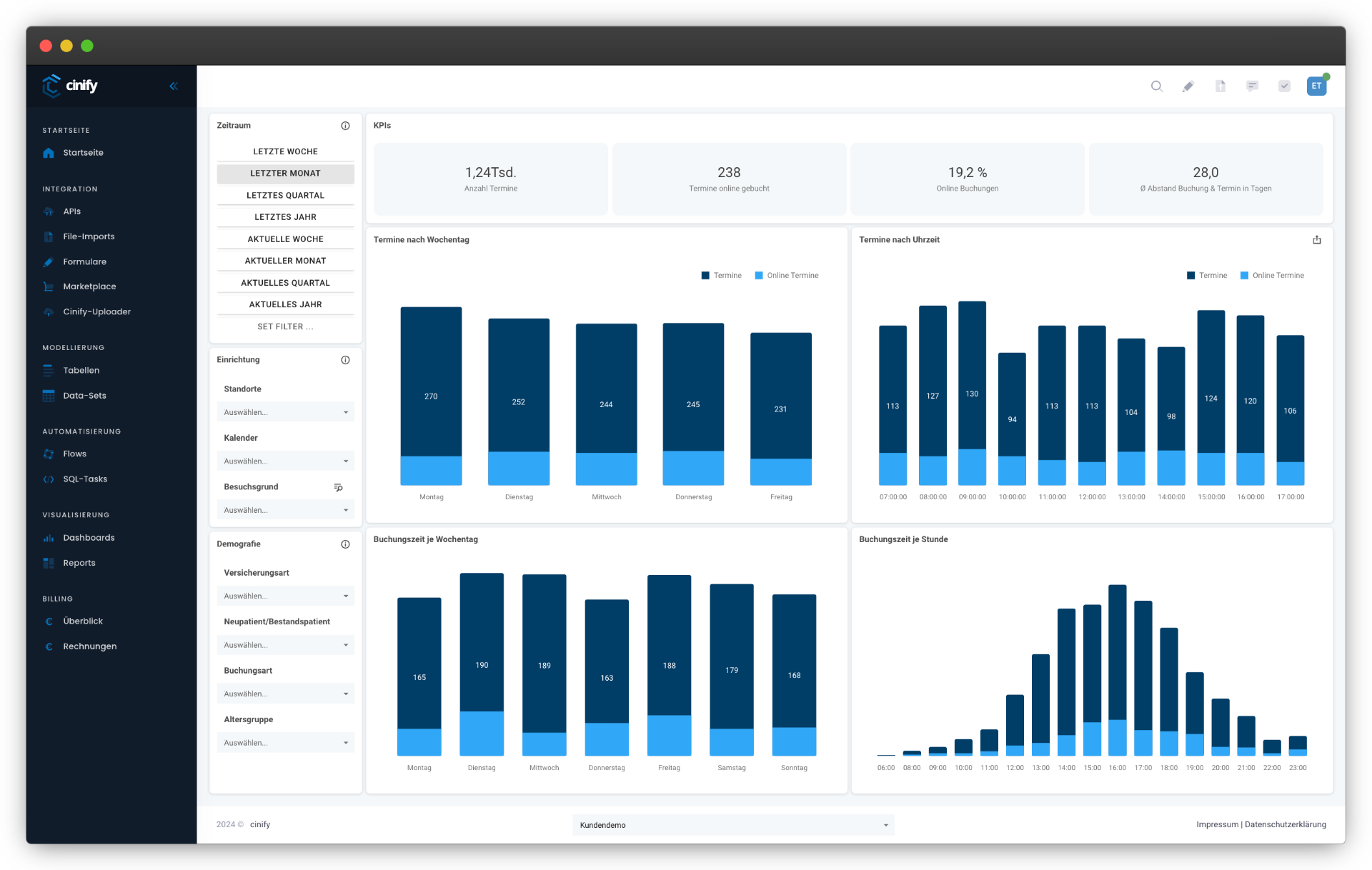The height and width of the screenshot is (870, 1372).
Task: Select the LETZTES JAHR time range
Action: (285, 216)
